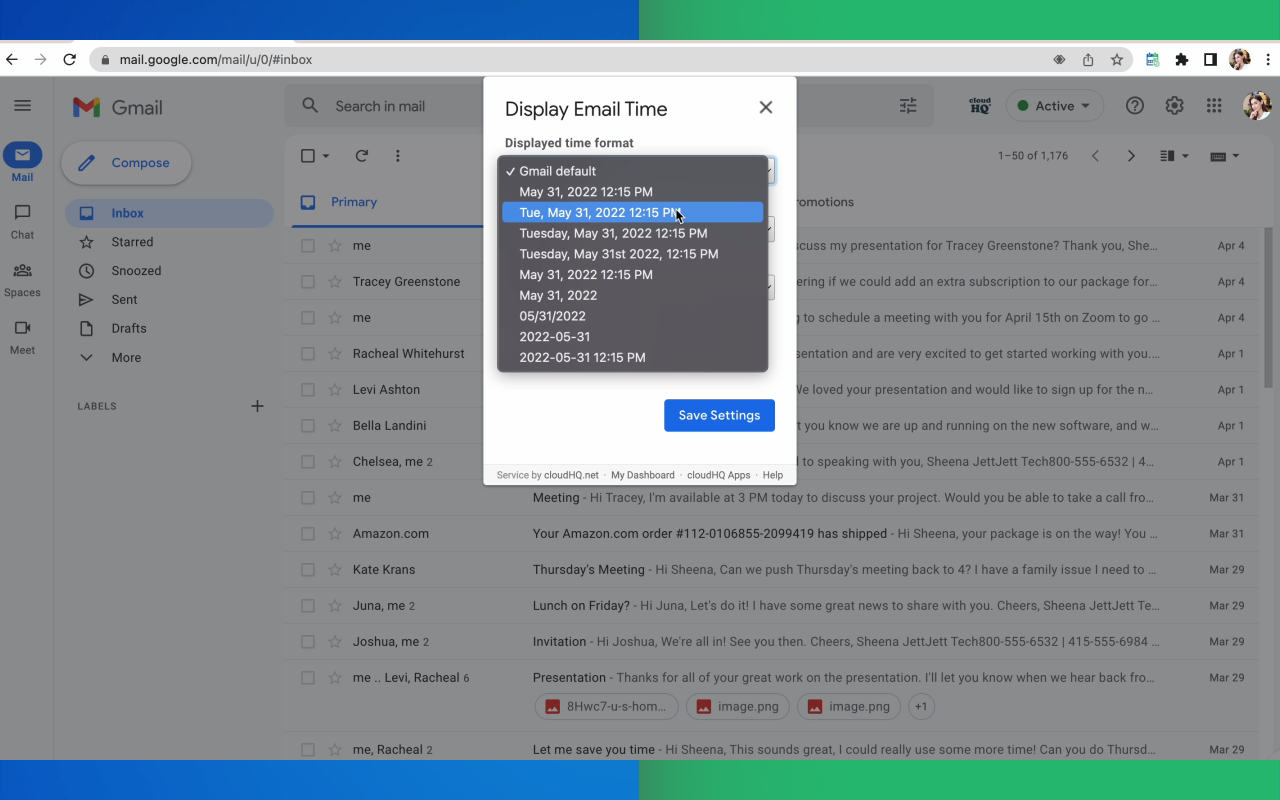Open search filter options
Image resolution: width=1280 pixels, height=800 pixels.
[x=907, y=104]
